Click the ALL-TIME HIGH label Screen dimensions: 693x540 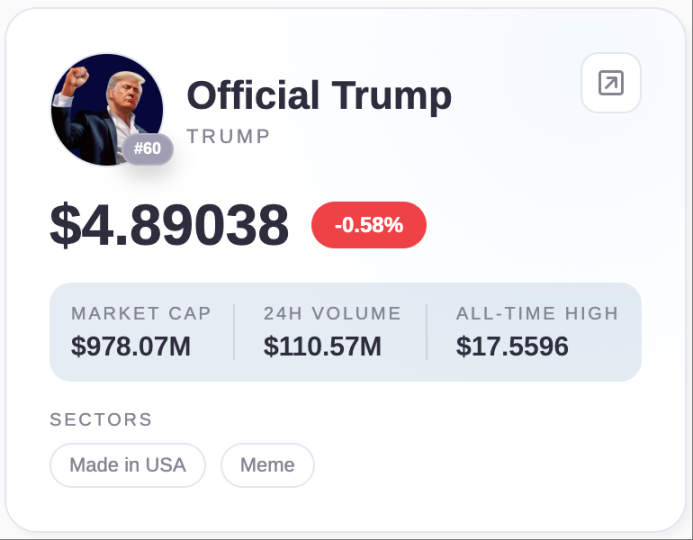coord(537,313)
